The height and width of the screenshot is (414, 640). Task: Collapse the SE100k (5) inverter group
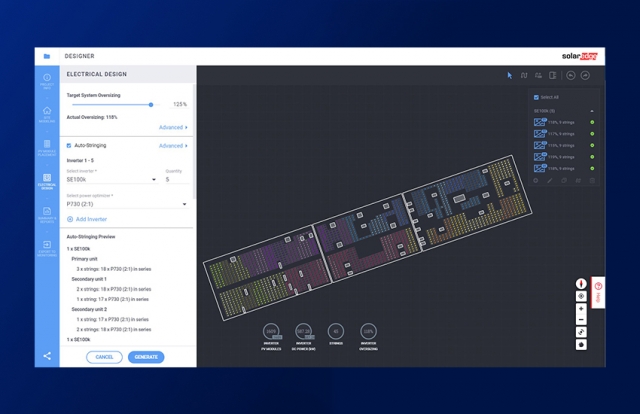tap(592, 111)
